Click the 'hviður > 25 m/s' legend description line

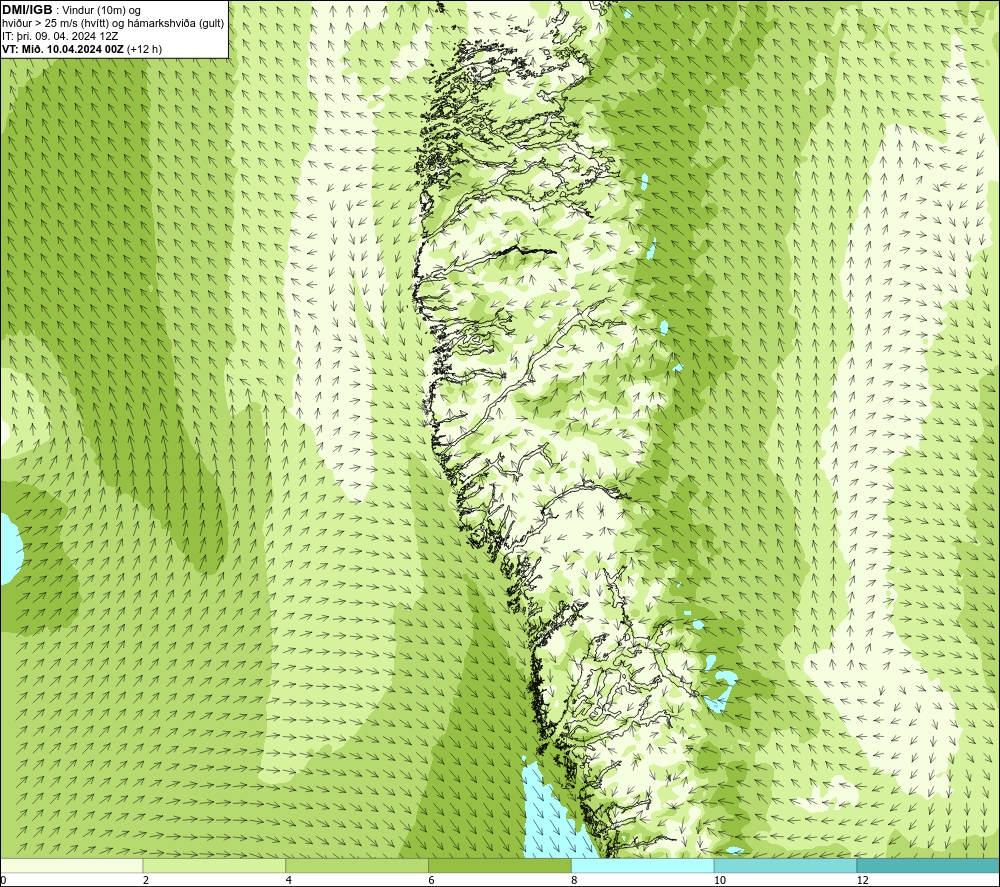pyautogui.click(x=113, y=24)
